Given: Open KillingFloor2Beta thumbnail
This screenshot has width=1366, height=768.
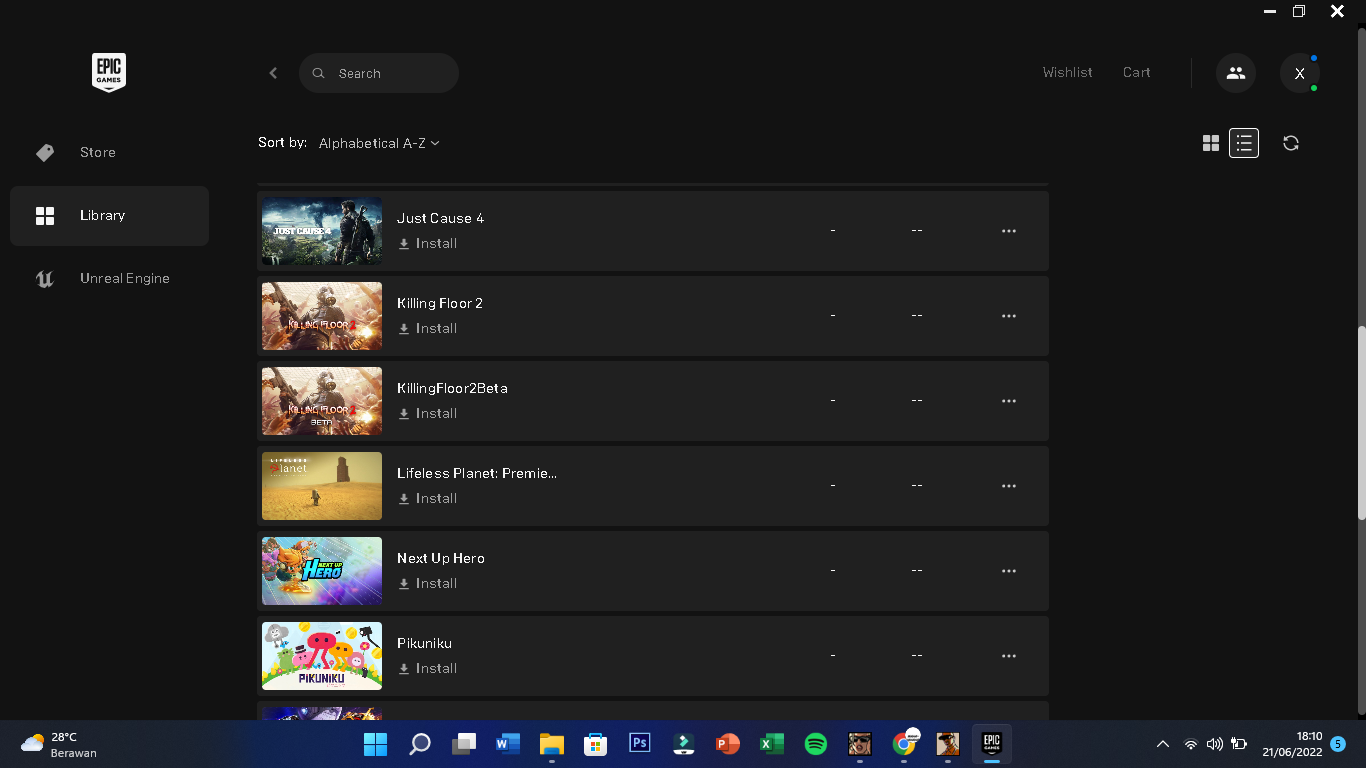Looking at the screenshot, I should tap(322, 401).
